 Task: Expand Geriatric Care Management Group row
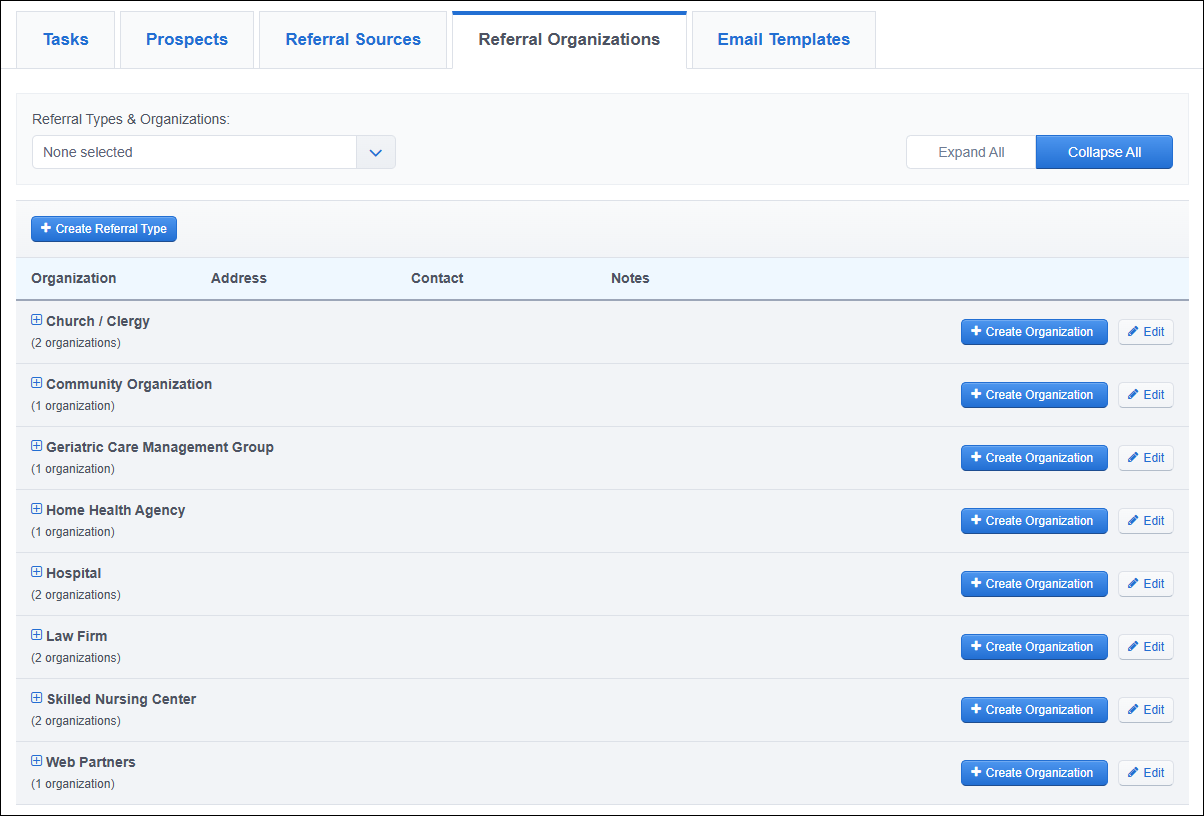click(37, 446)
